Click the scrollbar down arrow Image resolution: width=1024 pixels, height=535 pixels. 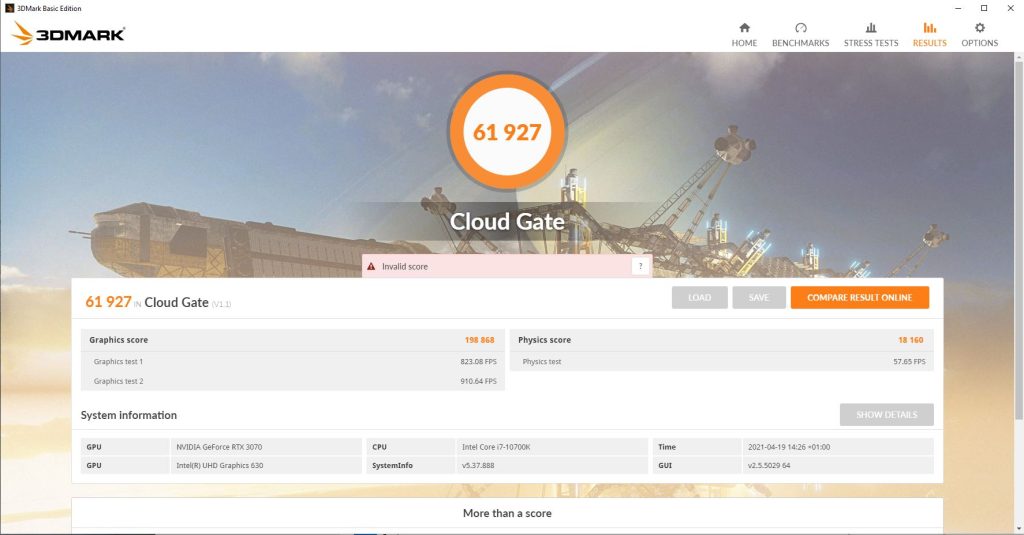[1019, 528]
